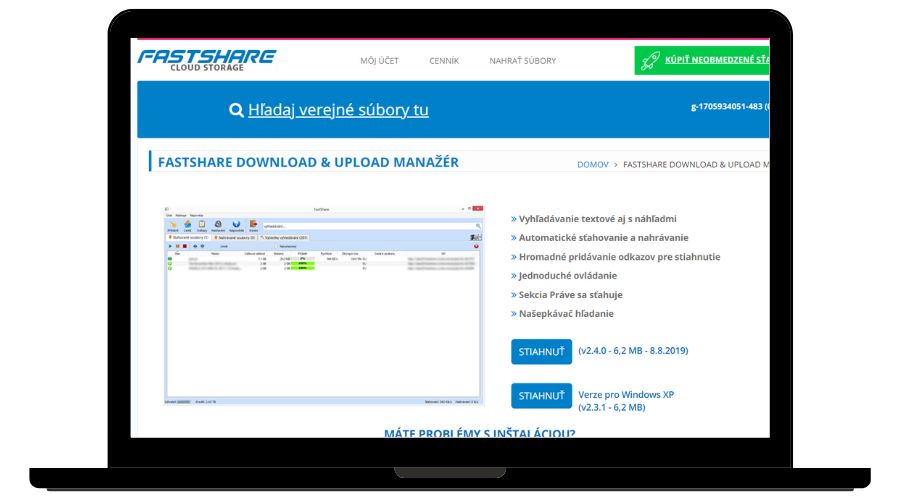This screenshot has width=900, height=500.
Task: Click the v2.4.0 version info text
Action: [x=633, y=351]
